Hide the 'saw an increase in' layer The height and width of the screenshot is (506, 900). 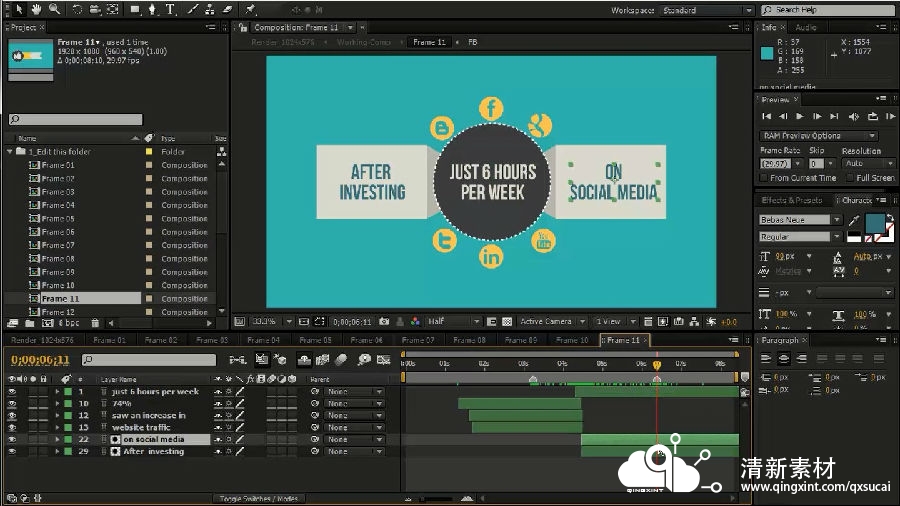click(12, 416)
